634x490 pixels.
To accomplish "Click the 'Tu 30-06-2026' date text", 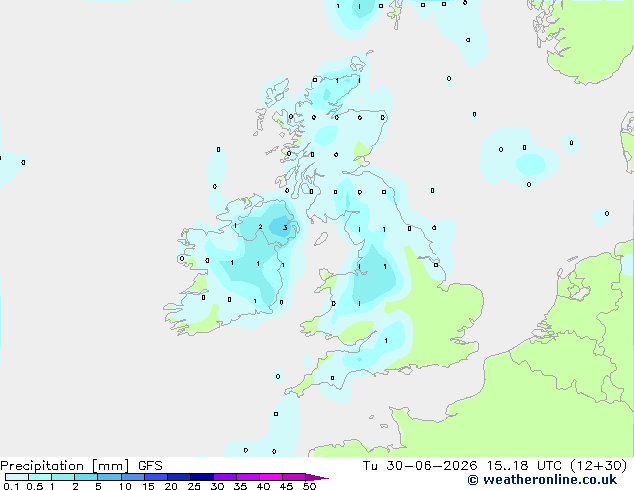I will coord(420,466).
